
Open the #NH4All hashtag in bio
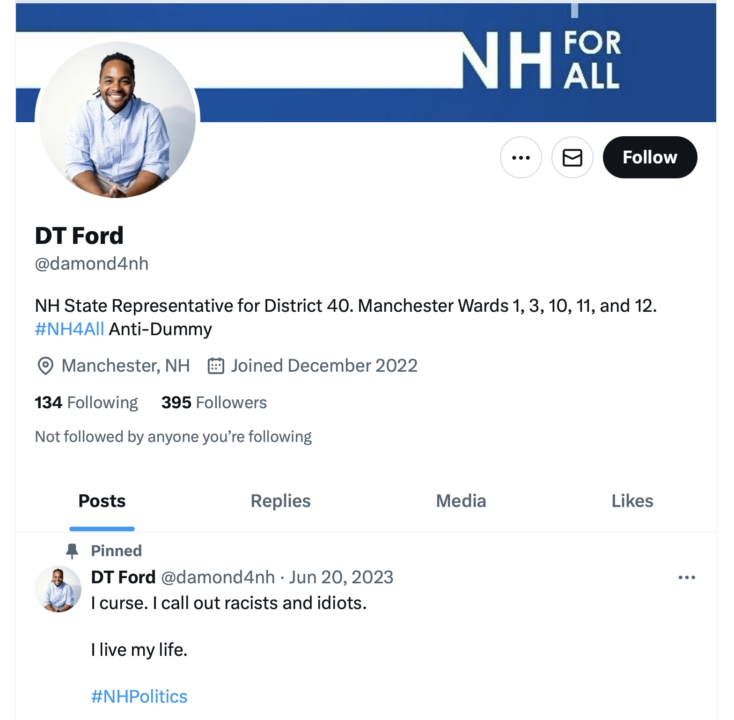pos(70,329)
